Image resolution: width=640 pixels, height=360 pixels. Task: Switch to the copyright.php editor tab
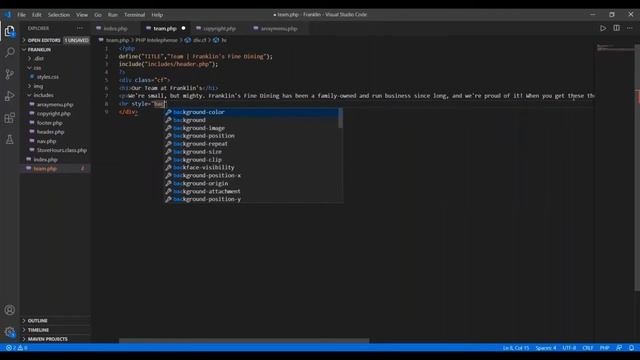[219, 29]
